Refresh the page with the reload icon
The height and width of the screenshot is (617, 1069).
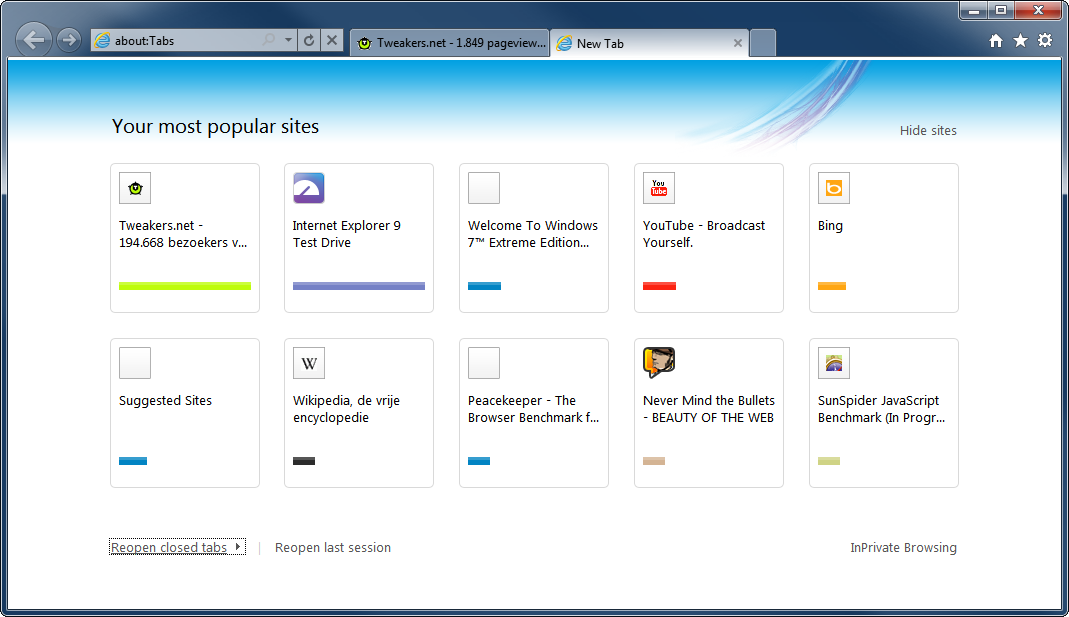click(309, 40)
